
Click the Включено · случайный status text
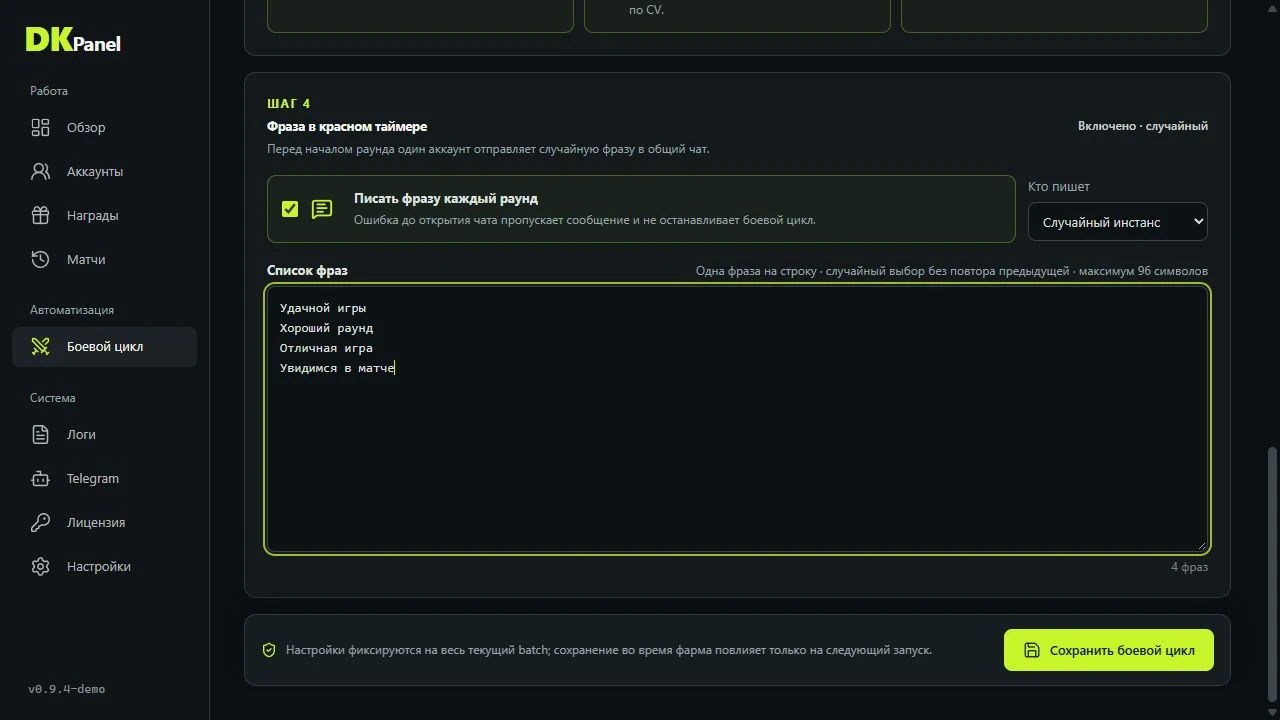click(x=1143, y=126)
